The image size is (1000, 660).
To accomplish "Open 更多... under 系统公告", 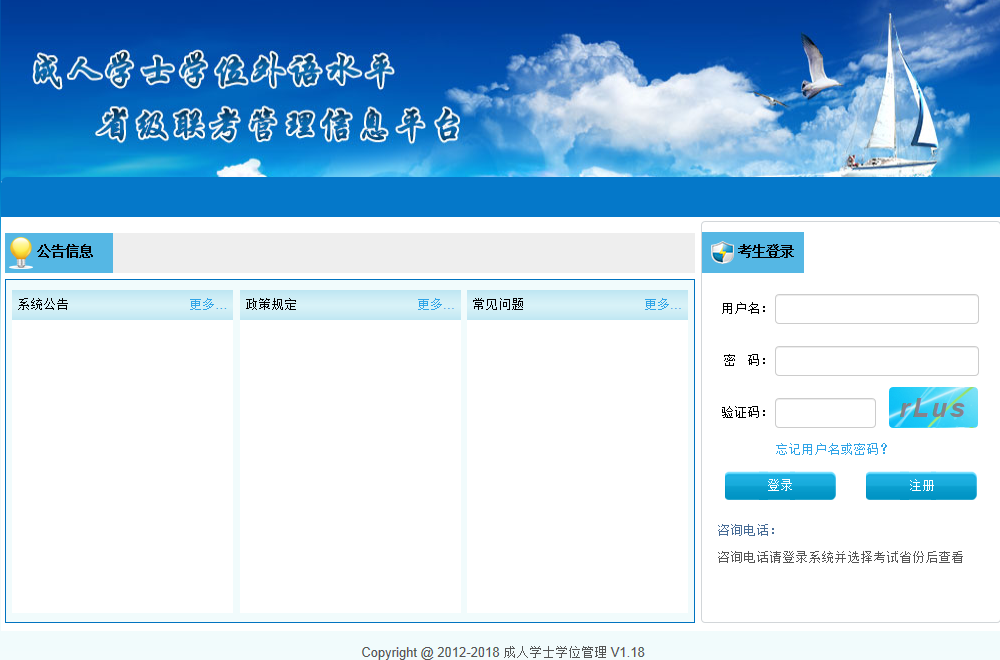I will 203,305.
